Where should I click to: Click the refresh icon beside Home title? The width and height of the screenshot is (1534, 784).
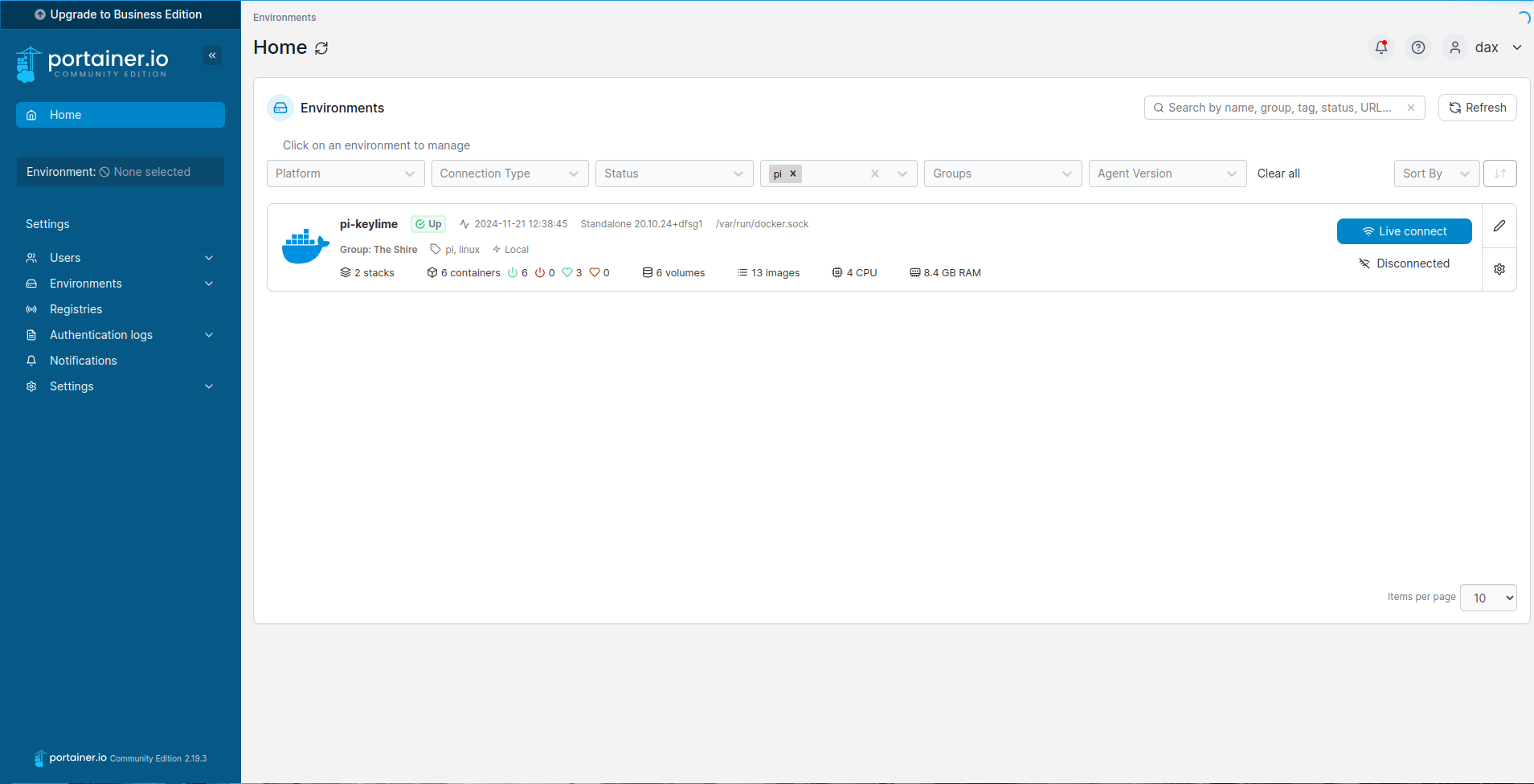pyautogui.click(x=321, y=48)
